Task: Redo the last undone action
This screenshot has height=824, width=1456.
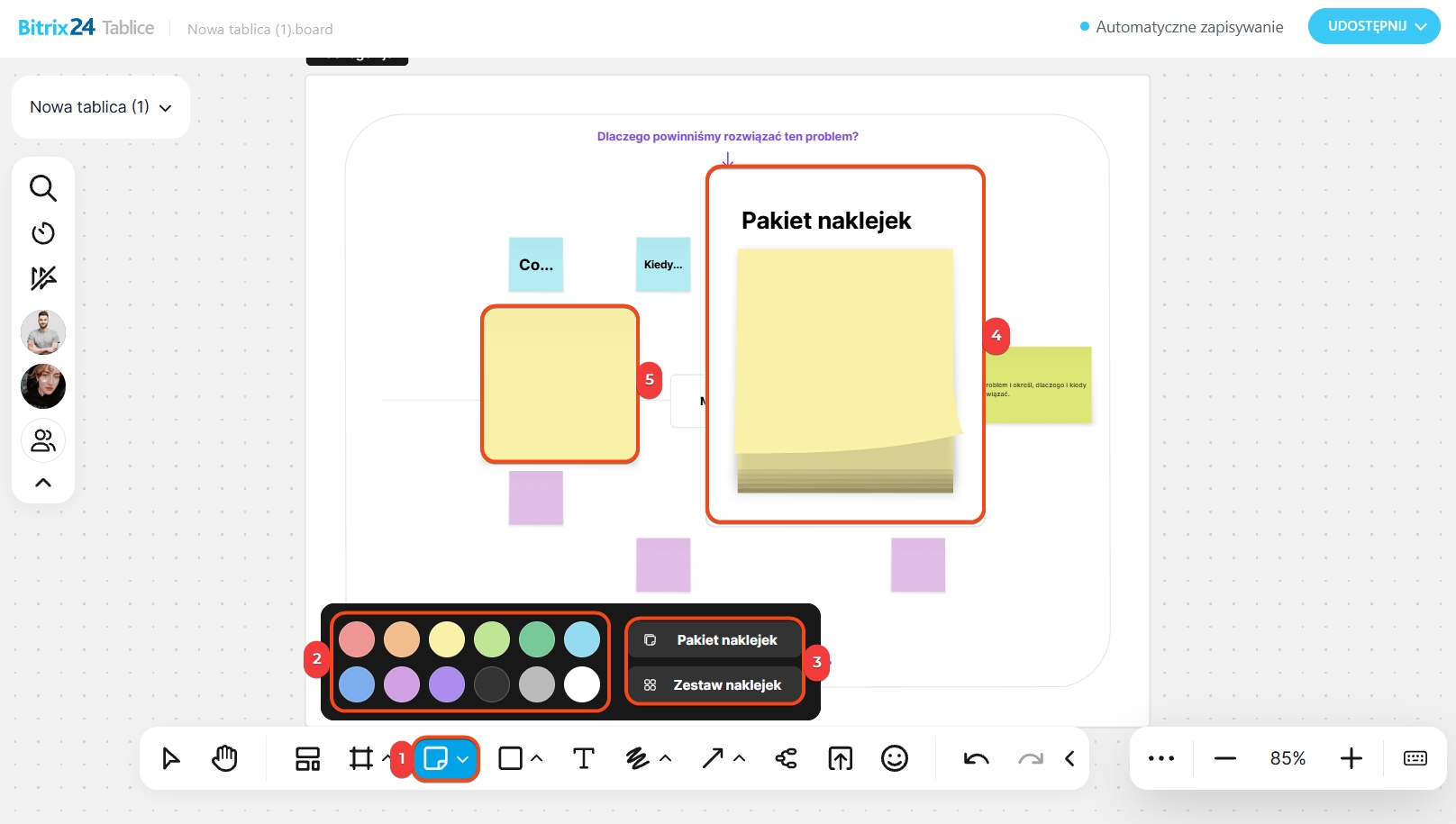Action: [1031, 759]
